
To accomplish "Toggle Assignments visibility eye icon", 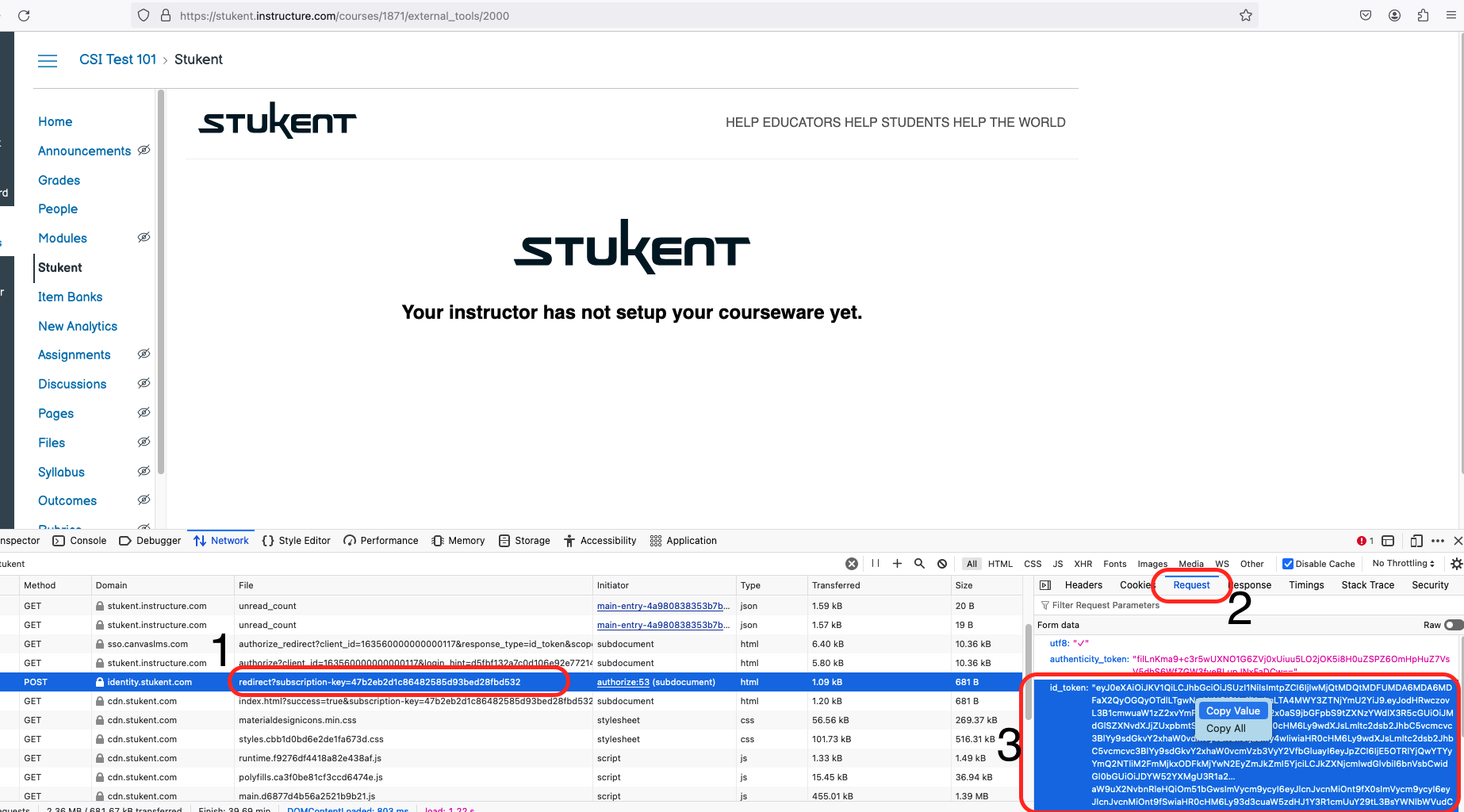I will click(144, 354).
